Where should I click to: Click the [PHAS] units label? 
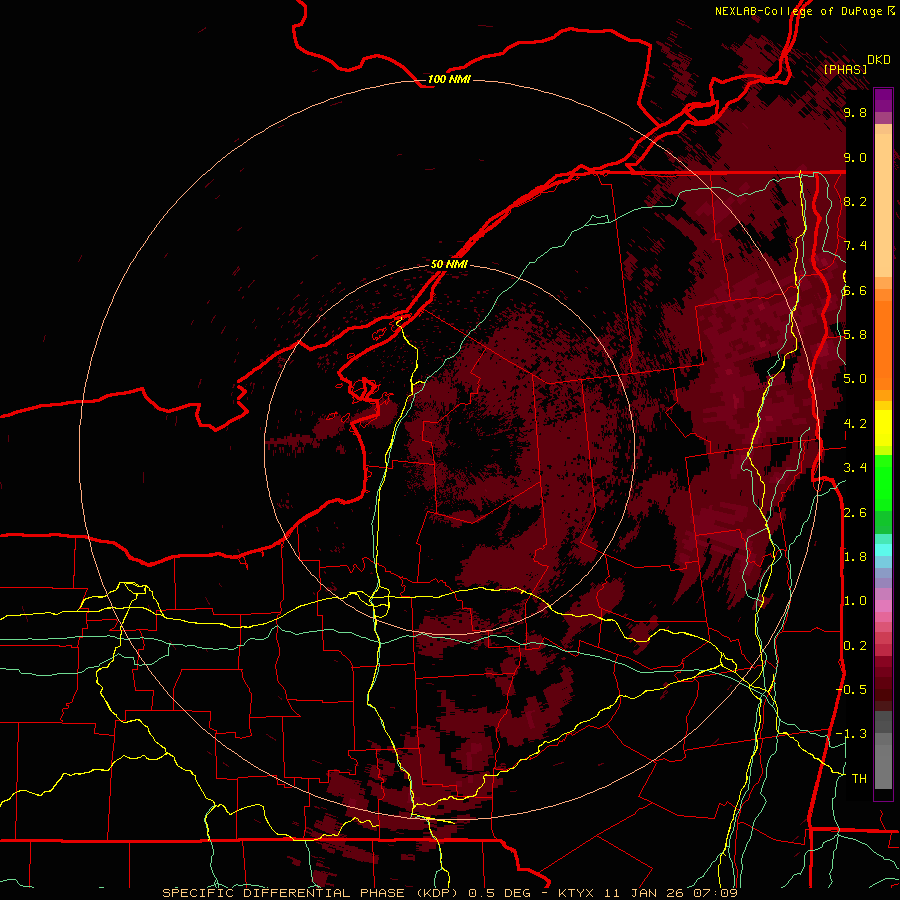click(x=845, y=69)
